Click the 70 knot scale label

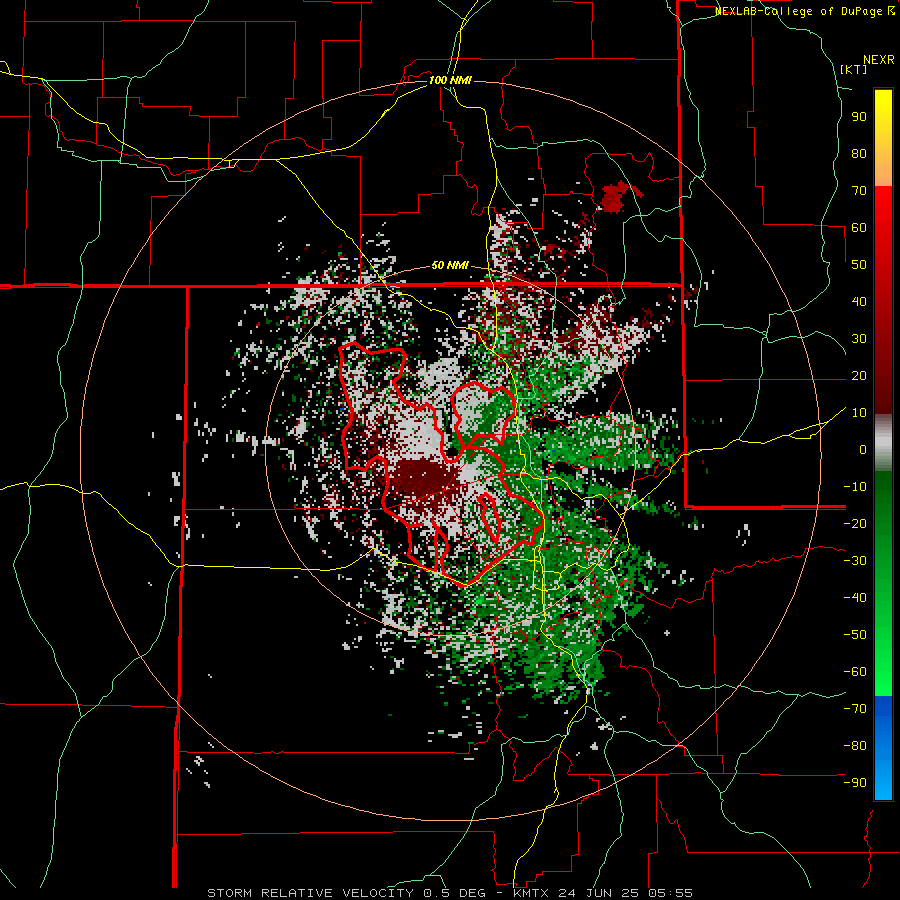(x=859, y=191)
